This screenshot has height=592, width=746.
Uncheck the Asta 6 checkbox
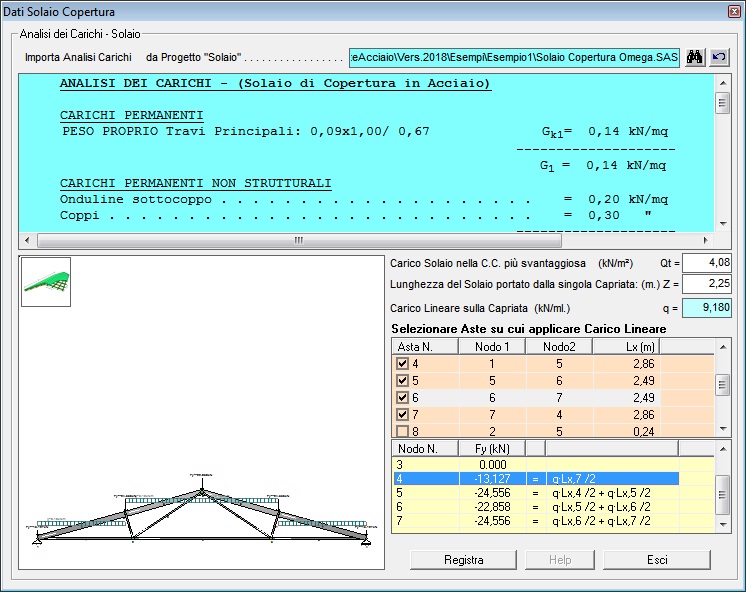[402, 397]
